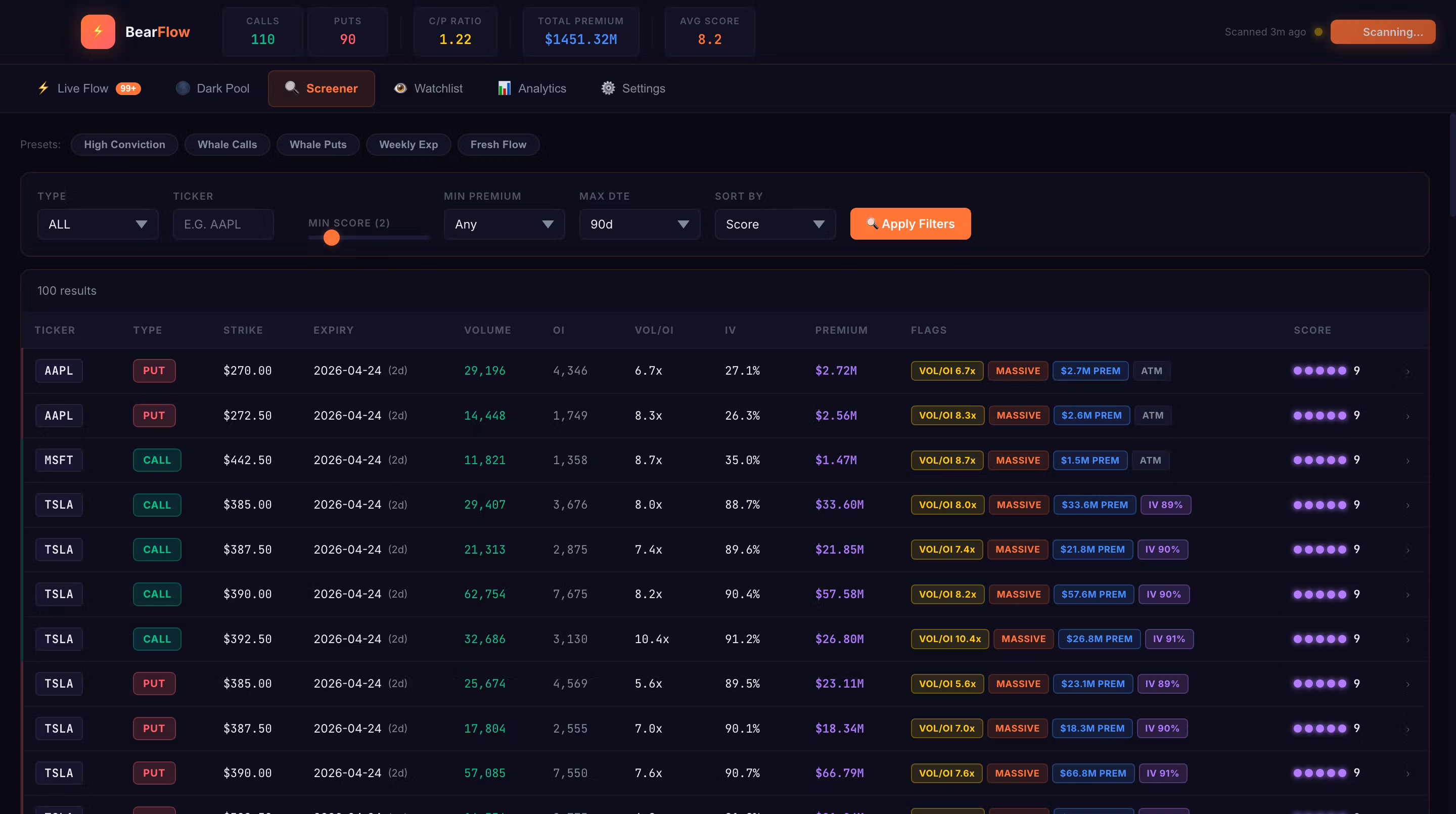Viewport: 1456px width, 814px height.
Task: Toggle the Whale Puts preset chip
Action: click(317, 144)
